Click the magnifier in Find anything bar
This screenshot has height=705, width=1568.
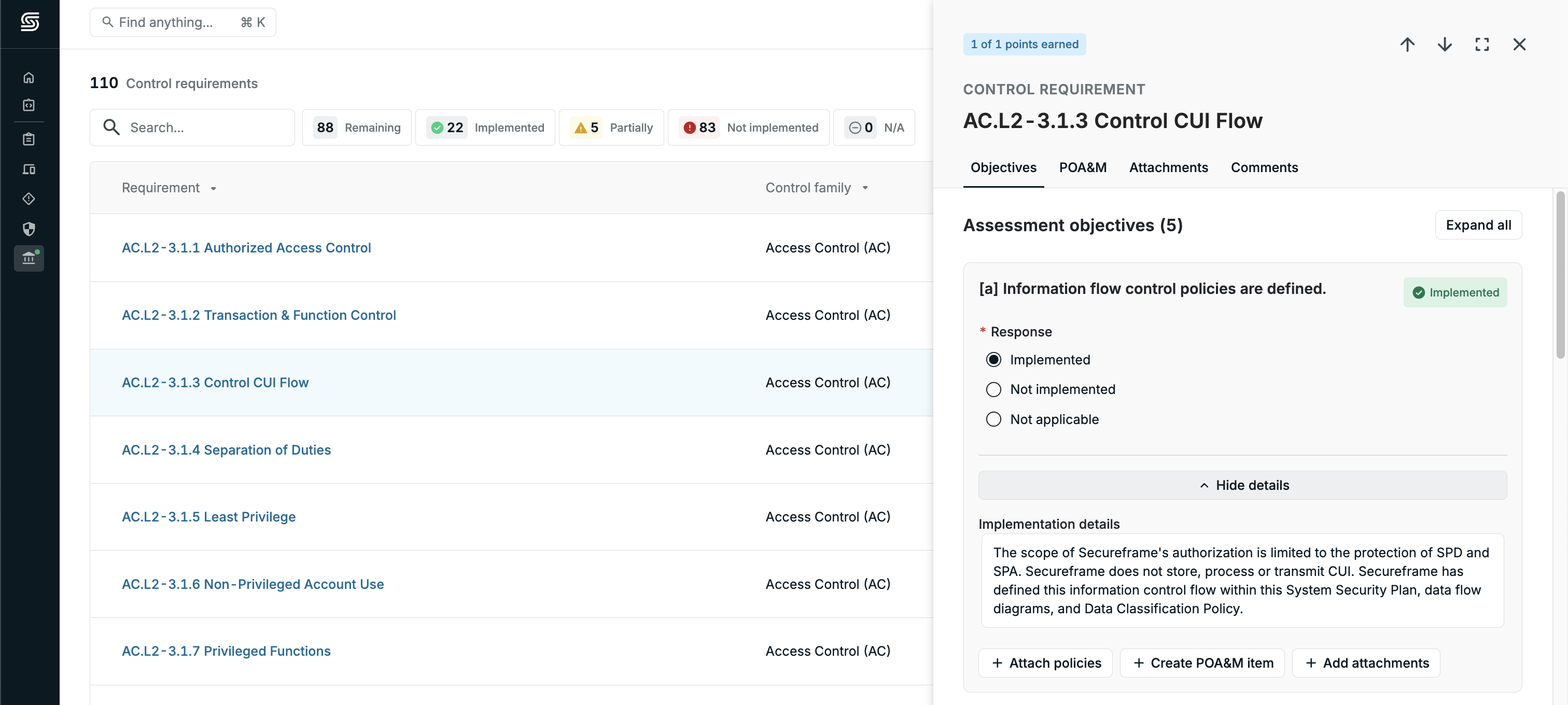108,22
